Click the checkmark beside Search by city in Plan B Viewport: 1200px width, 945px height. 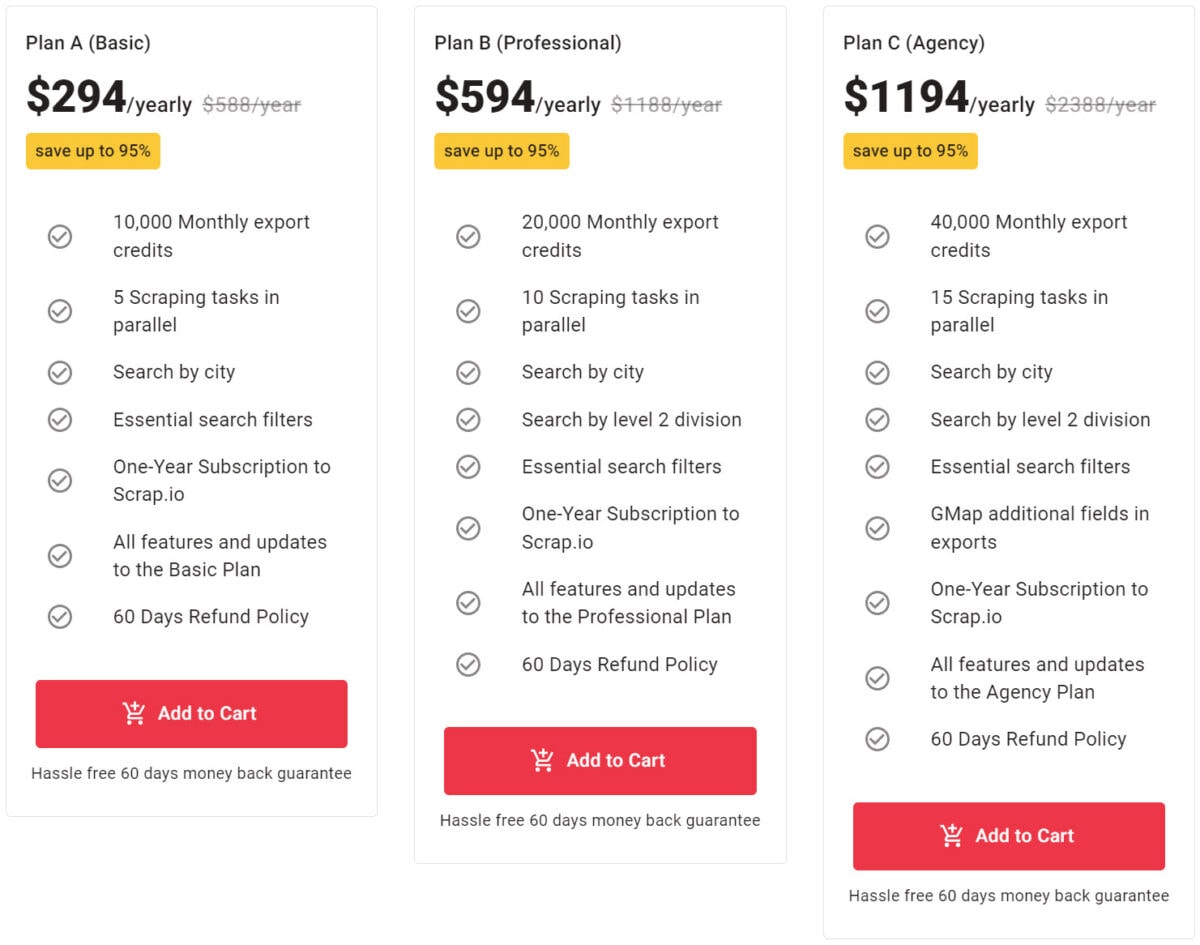(x=468, y=372)
